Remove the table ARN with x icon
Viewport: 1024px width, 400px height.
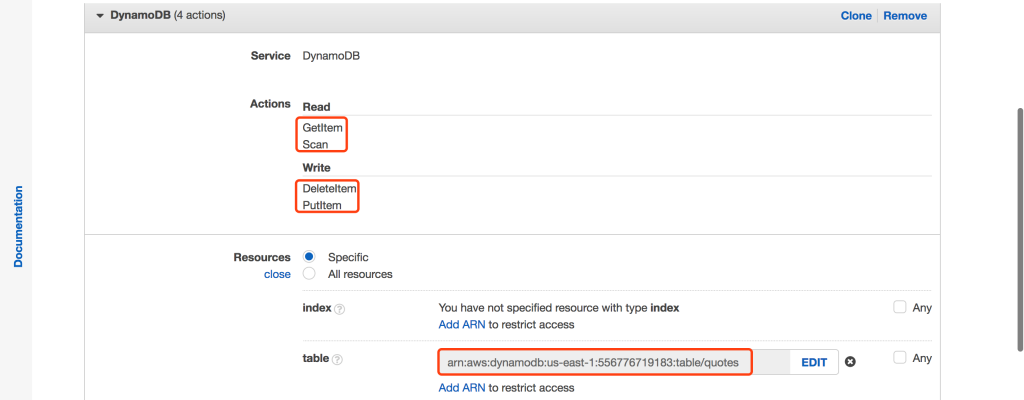click(850, 362)
